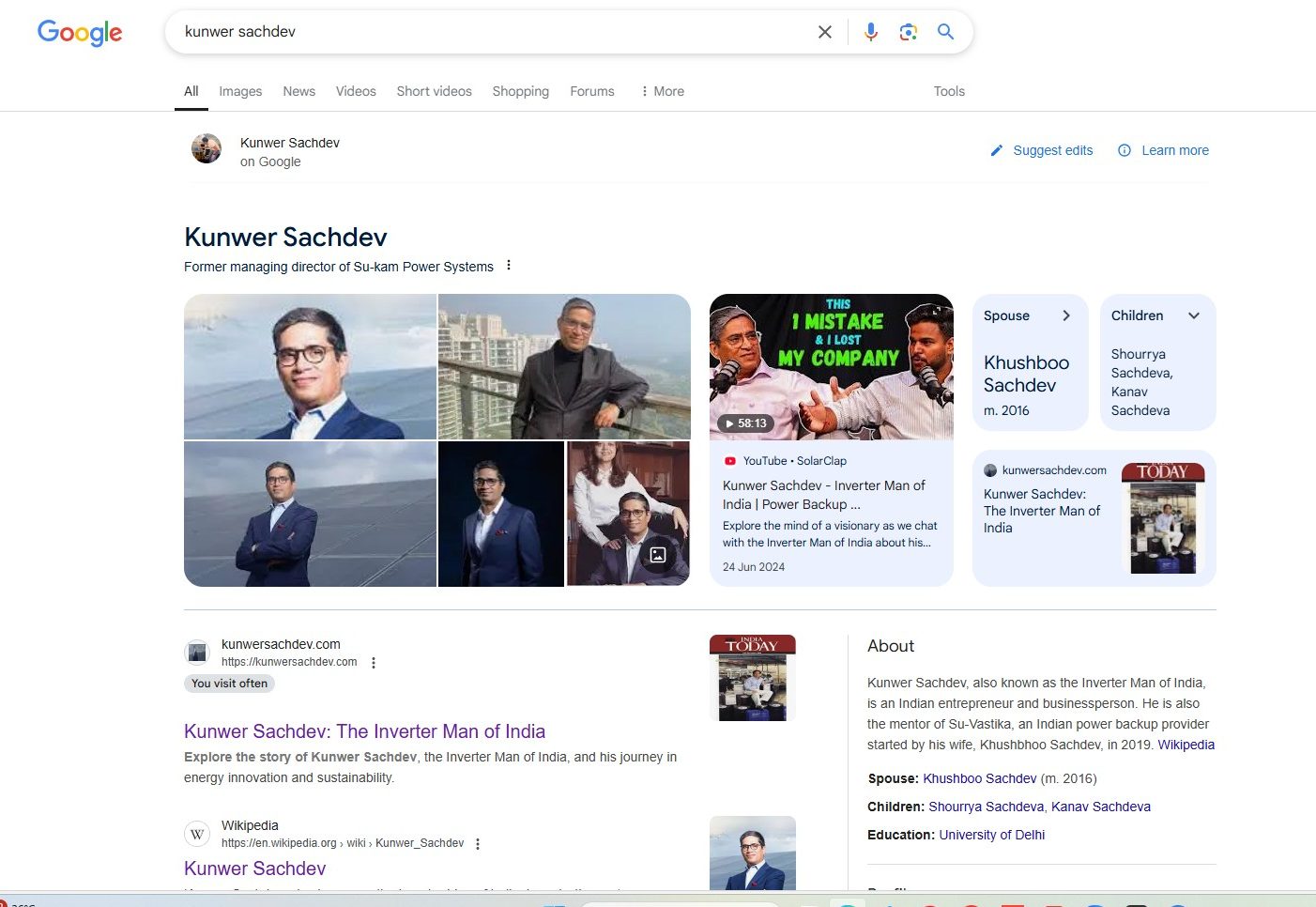The height and width of the screenshot is (907, 1316).
Task: Click the kunwersachdev.com card favicon
Action: (x=990, y=470)
